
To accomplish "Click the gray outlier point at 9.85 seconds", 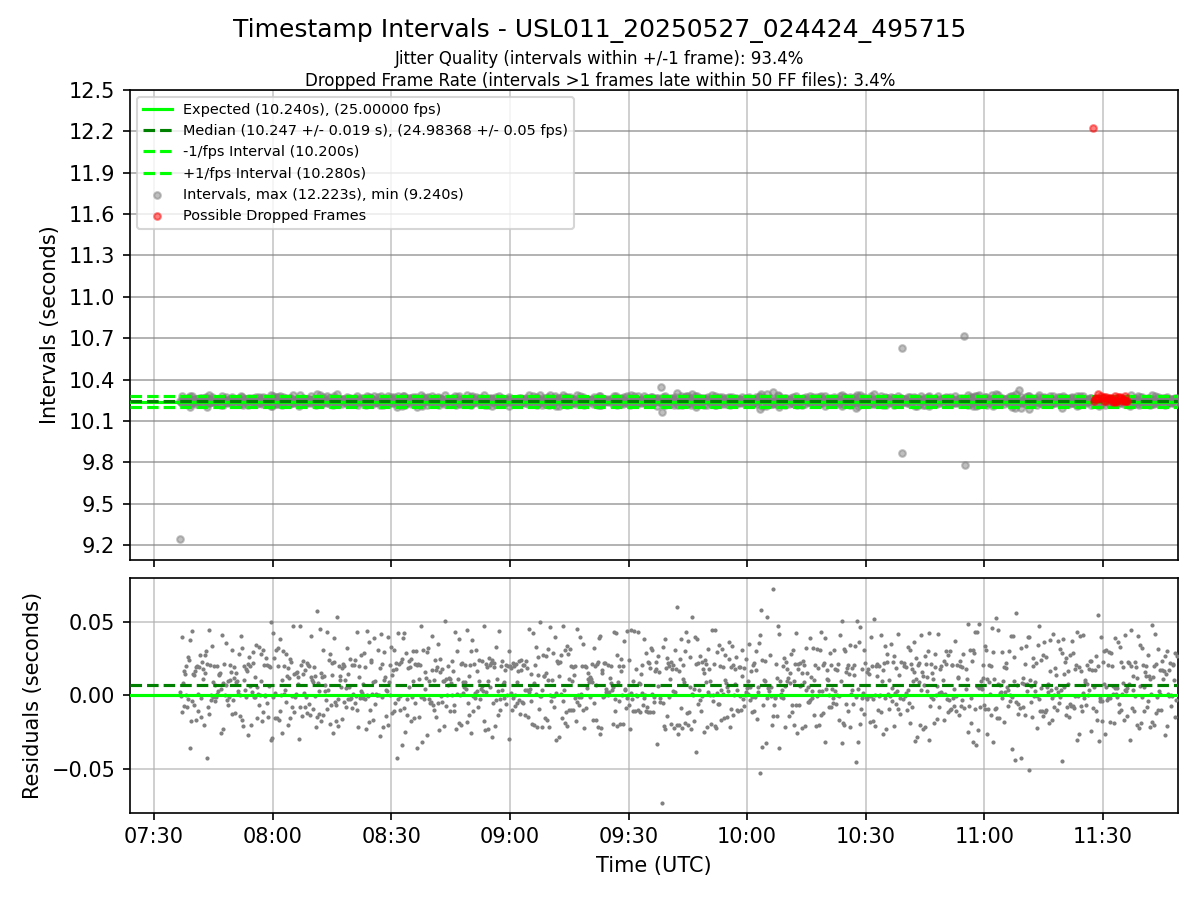I will (x=902, y=453).
